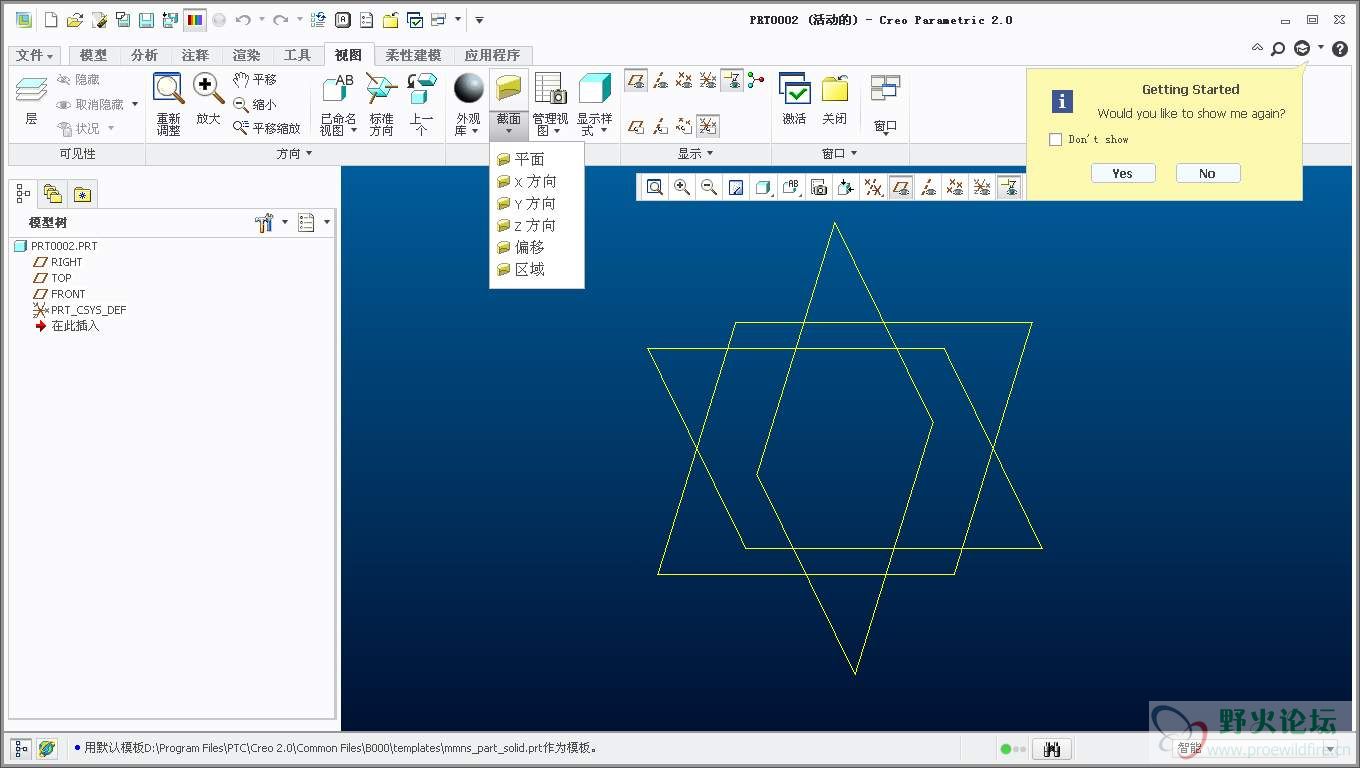Screen dimensions: 1360x768
Task: Open the Help question mark icon
Action: pos(1340,48)
